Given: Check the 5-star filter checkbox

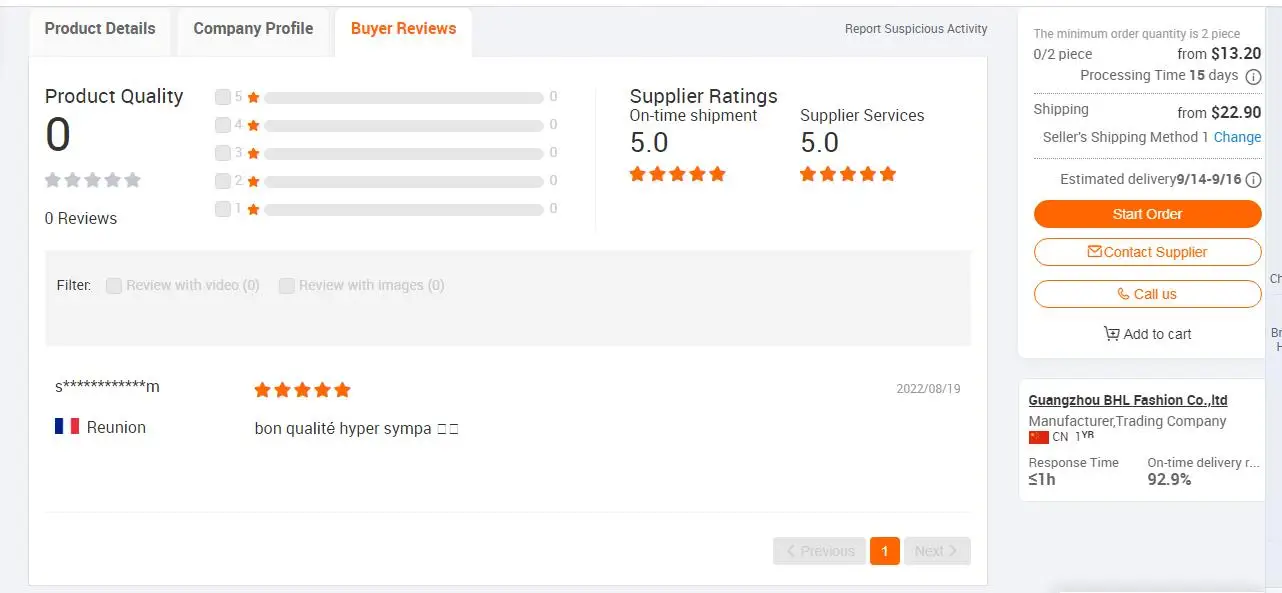Looking at the screenshot, I should [x=223, y=97].
